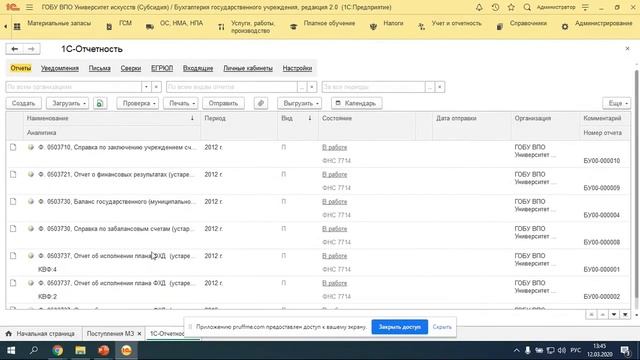Click the report type filter field
Screen dimensions: 640x360
click(231, 87)
